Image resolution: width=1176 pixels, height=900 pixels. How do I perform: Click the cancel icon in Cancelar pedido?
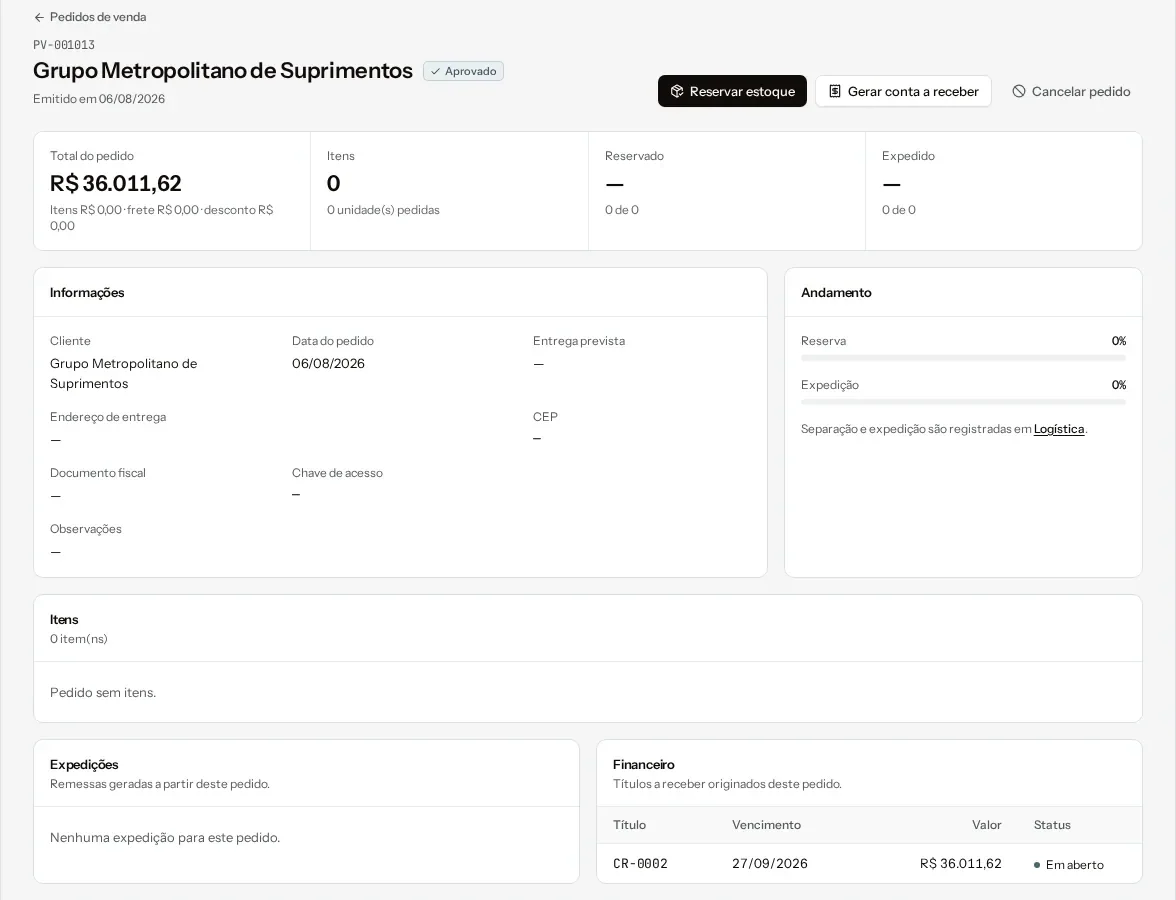1018,92
